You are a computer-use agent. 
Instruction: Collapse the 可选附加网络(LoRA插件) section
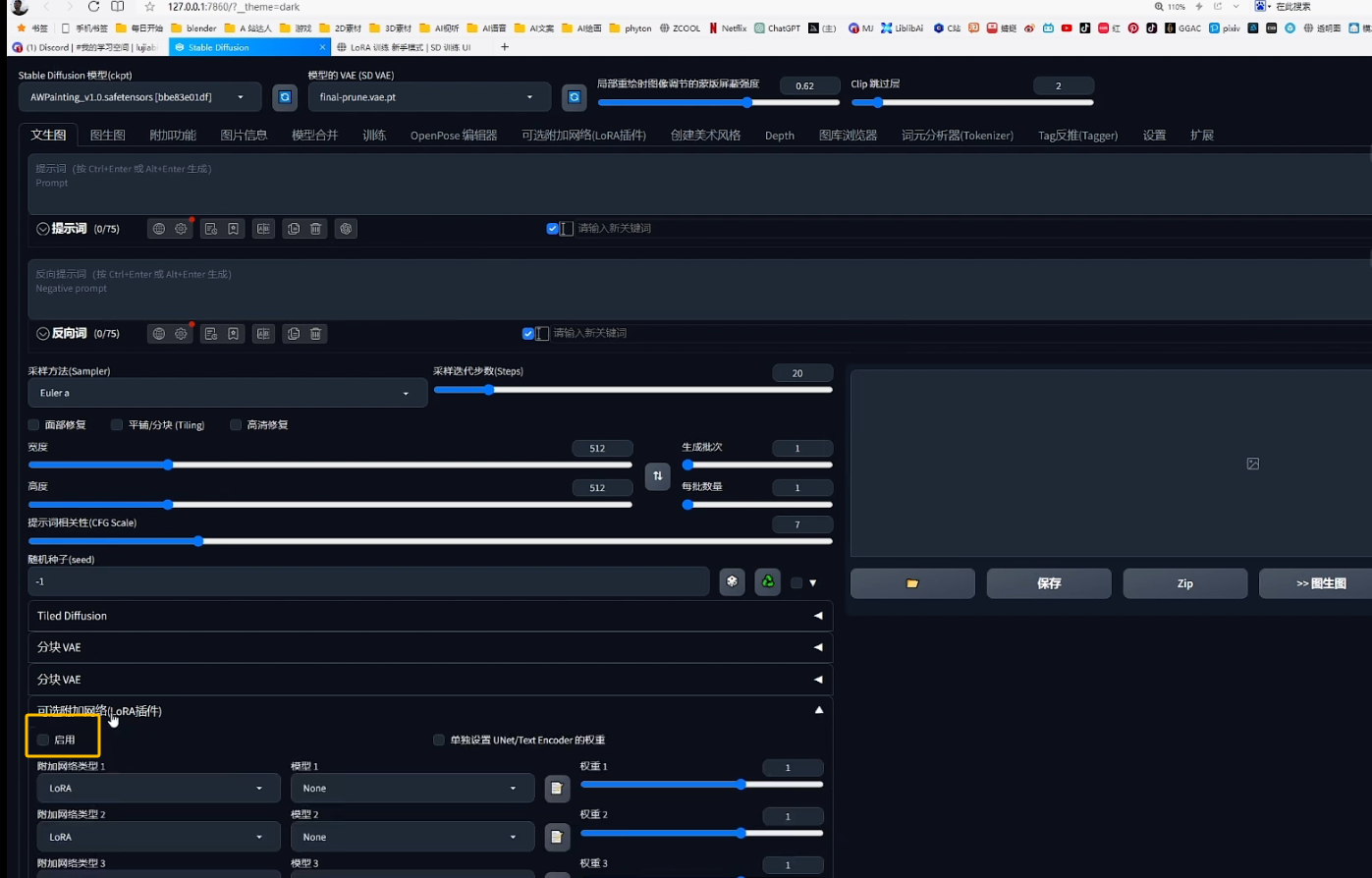coord(430,710)
